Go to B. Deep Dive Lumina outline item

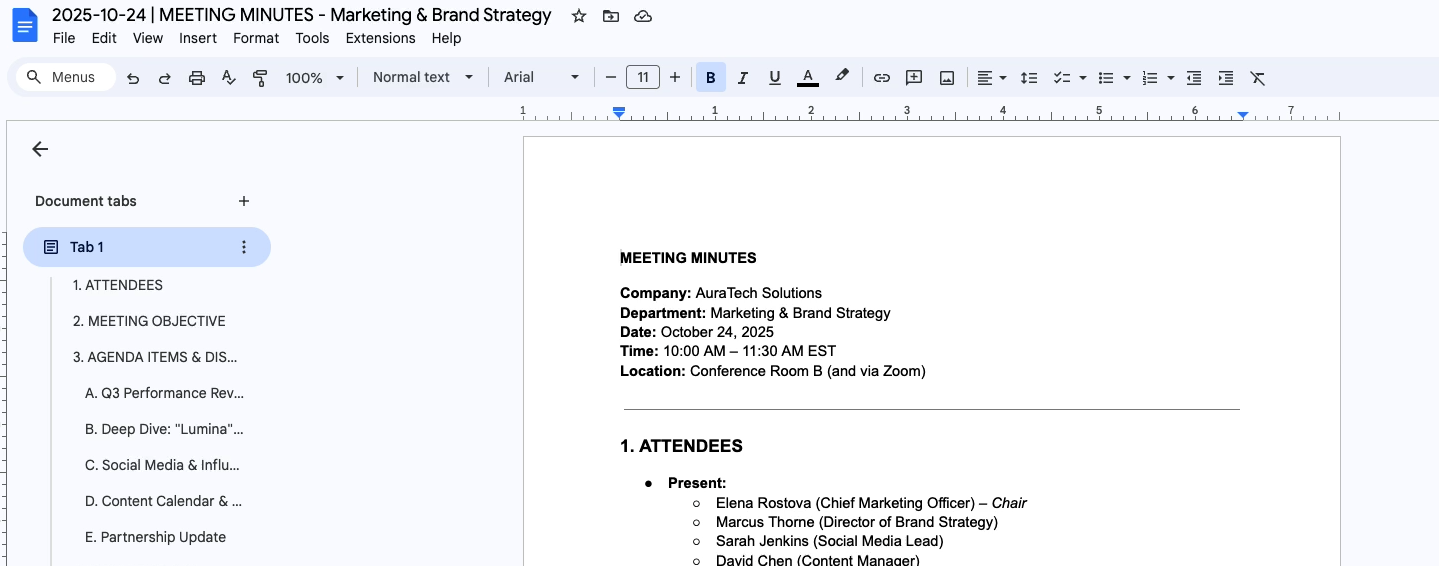(164, 429)
